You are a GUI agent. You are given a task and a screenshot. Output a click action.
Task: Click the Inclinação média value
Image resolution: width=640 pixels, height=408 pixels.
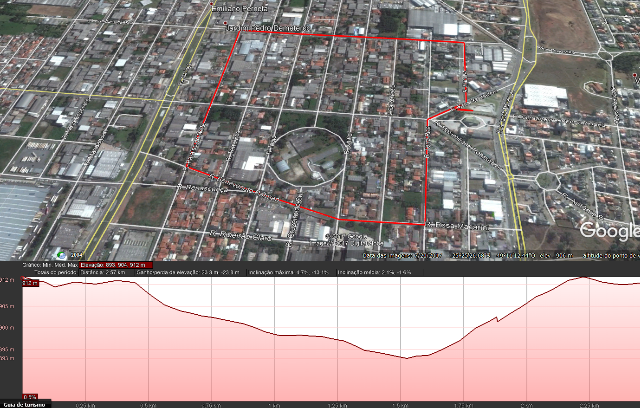(374, 272)
